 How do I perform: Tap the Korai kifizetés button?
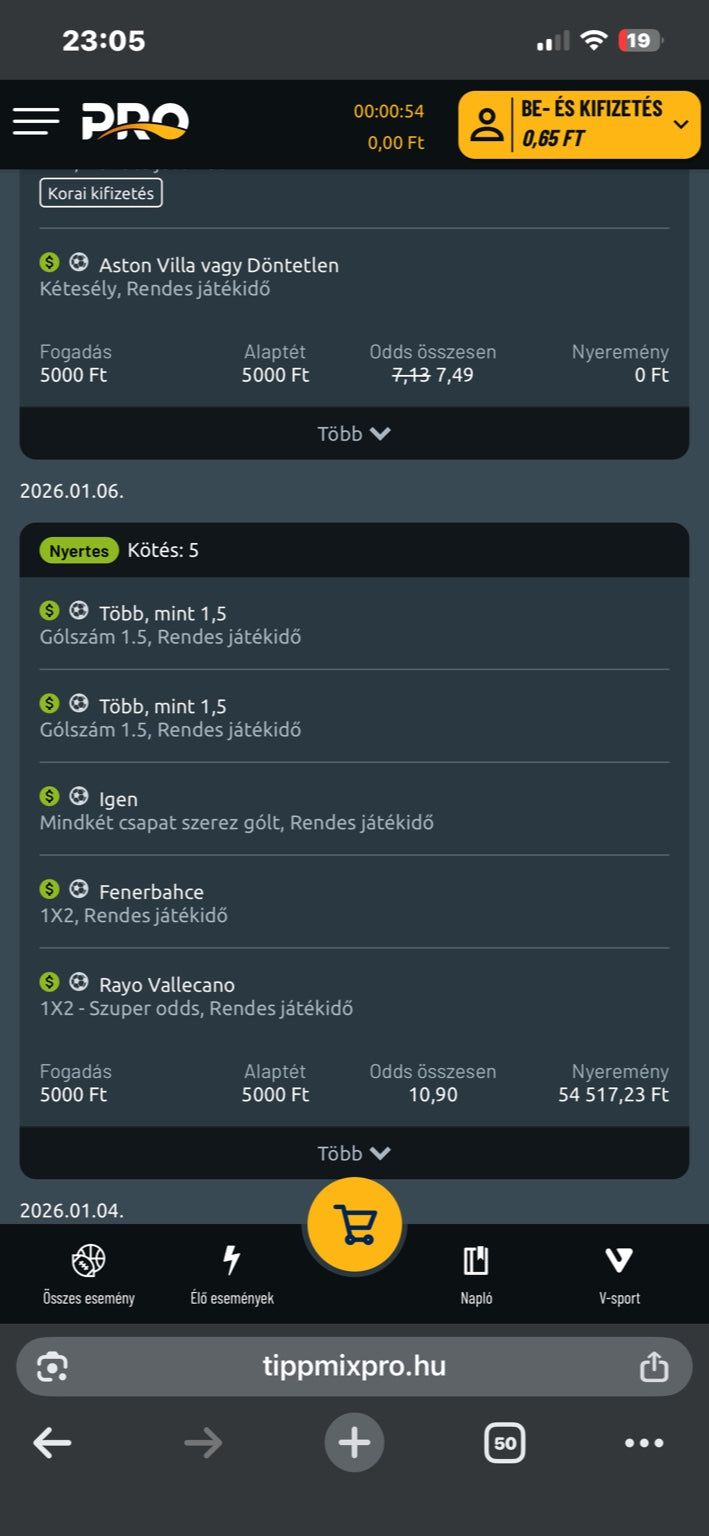point(101,193)
